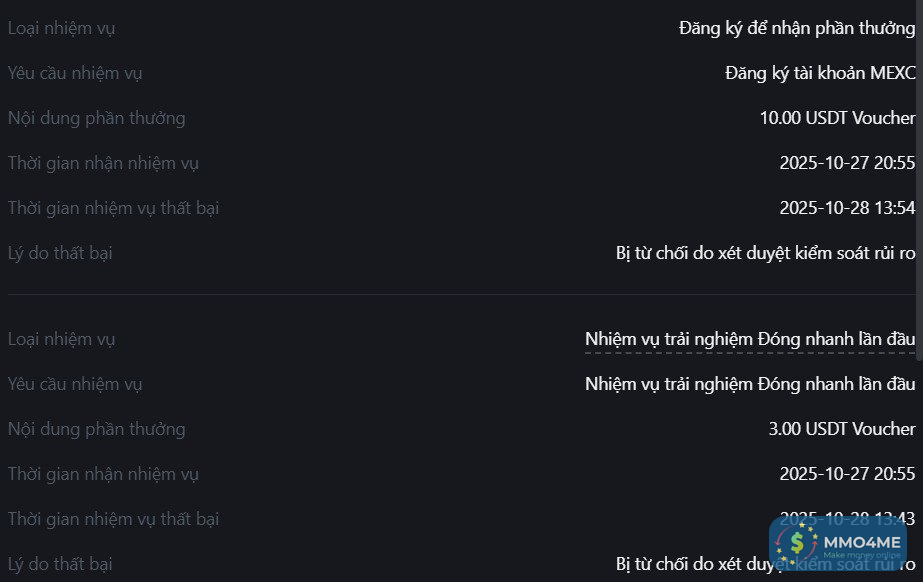Click the first 'Lý do thất bại' label
The width and height of the screenshot is (923, 582).
(x=60, y=253)
